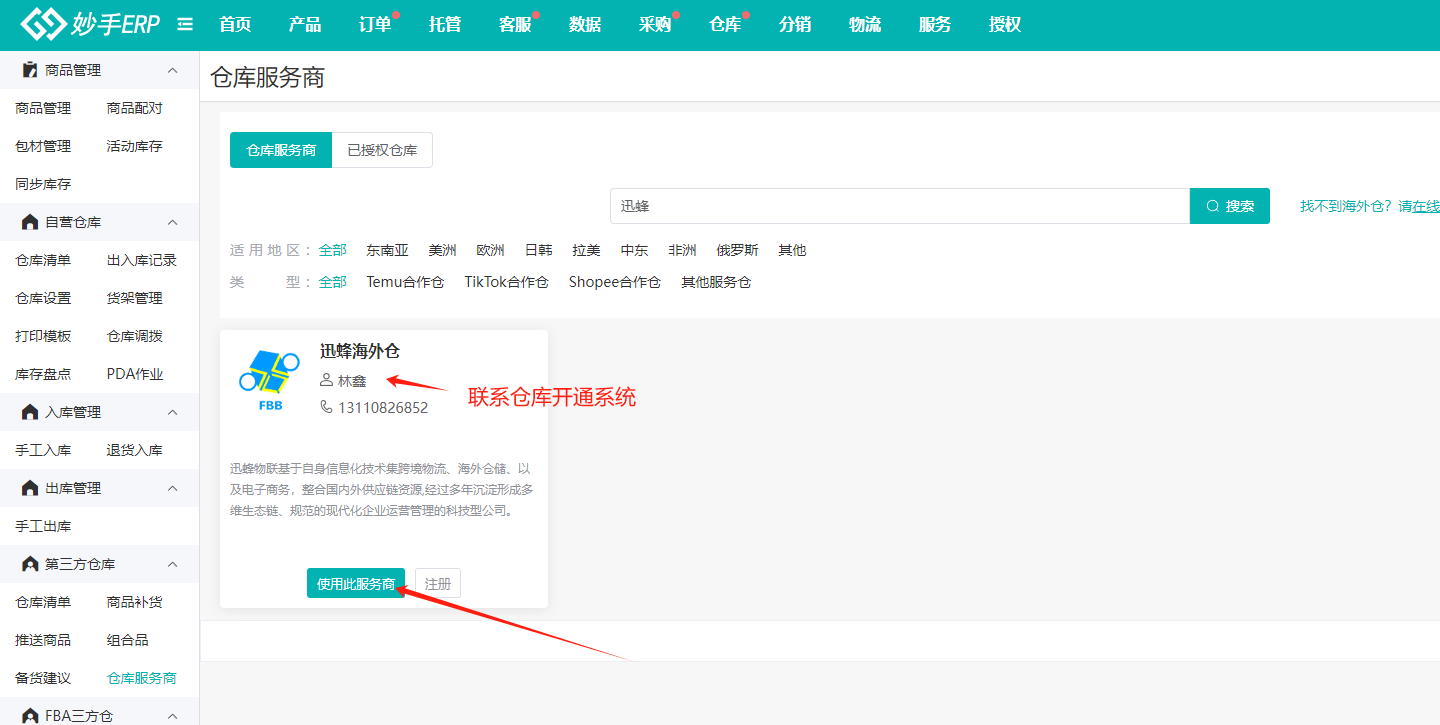The image size is (1440, 725).
Task: Open 仓库调拨 in sidebar
Action: 135,336
